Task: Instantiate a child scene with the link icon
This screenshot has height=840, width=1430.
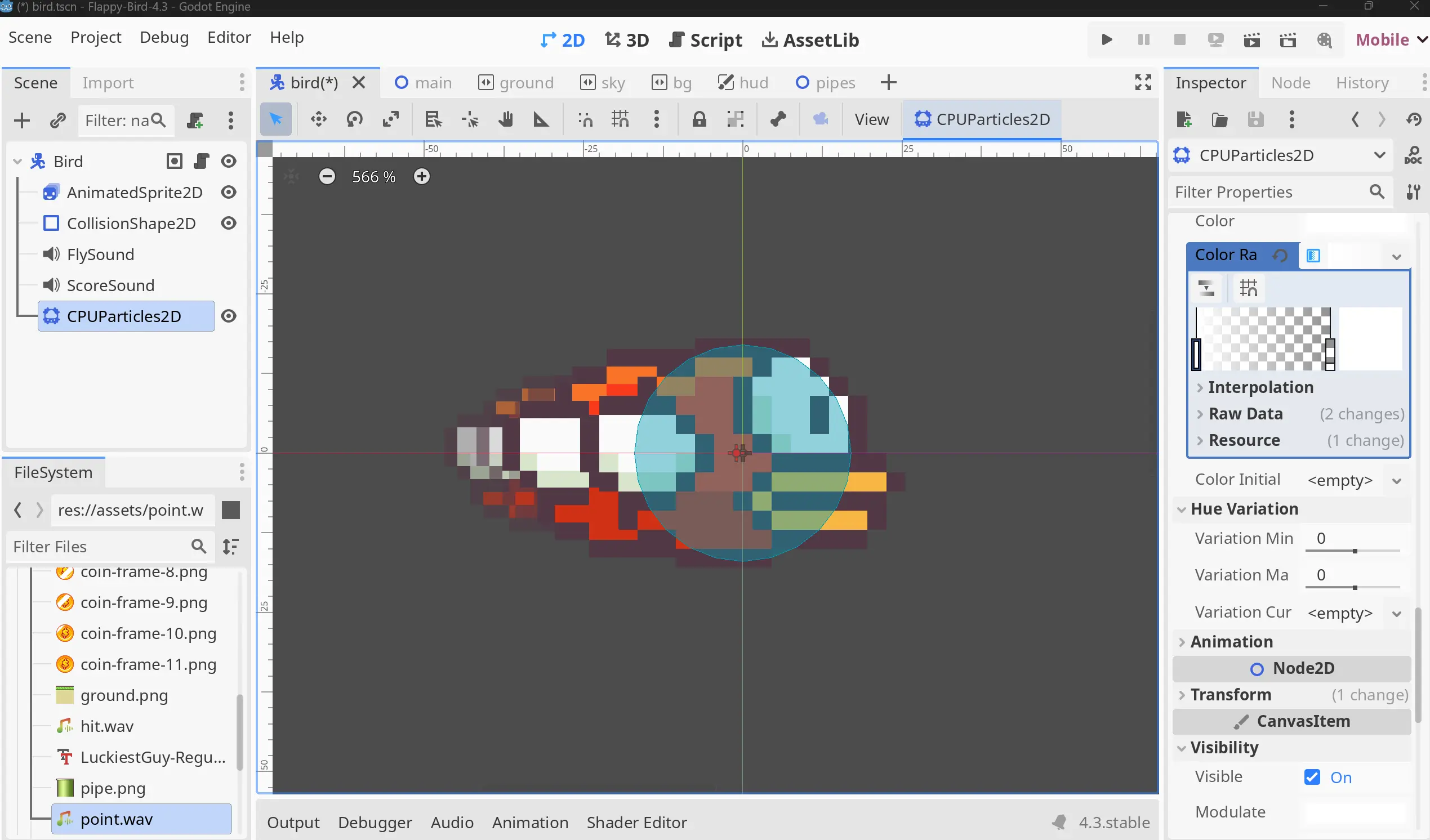Action: [x=58, y=120]
